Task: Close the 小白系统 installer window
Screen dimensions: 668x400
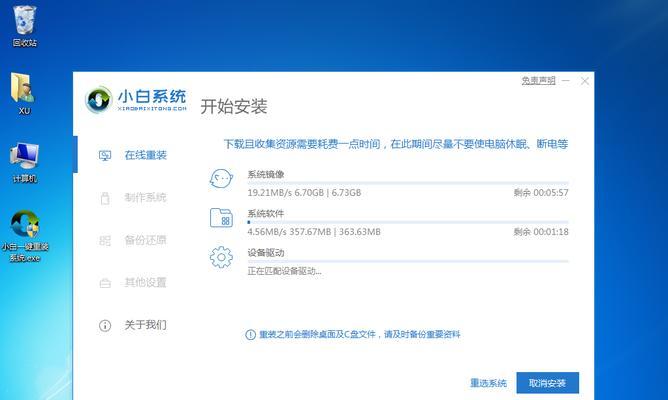Action: point(585,81)
